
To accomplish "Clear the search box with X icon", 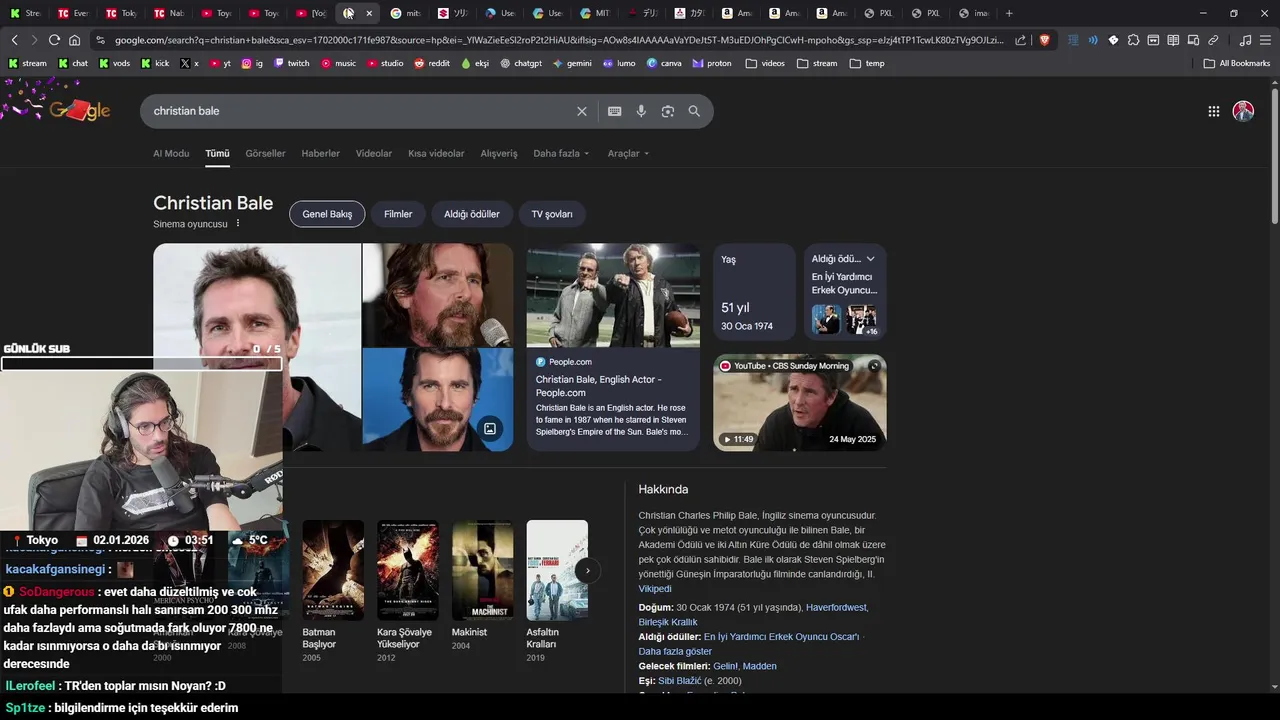I will (581, 111).
